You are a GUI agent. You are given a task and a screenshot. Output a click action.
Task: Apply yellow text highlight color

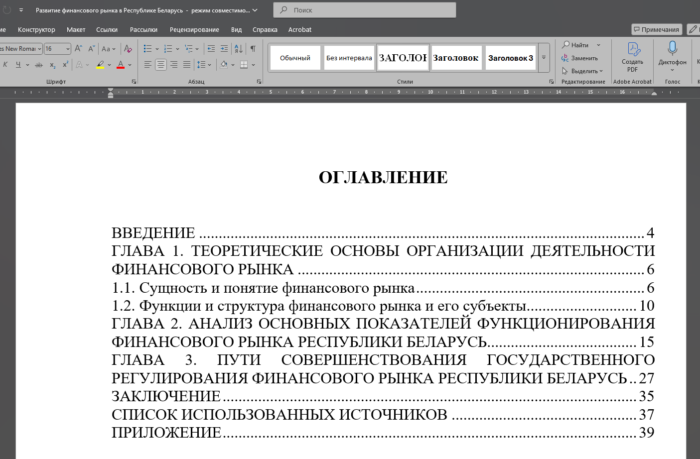(x=100, y=65)
